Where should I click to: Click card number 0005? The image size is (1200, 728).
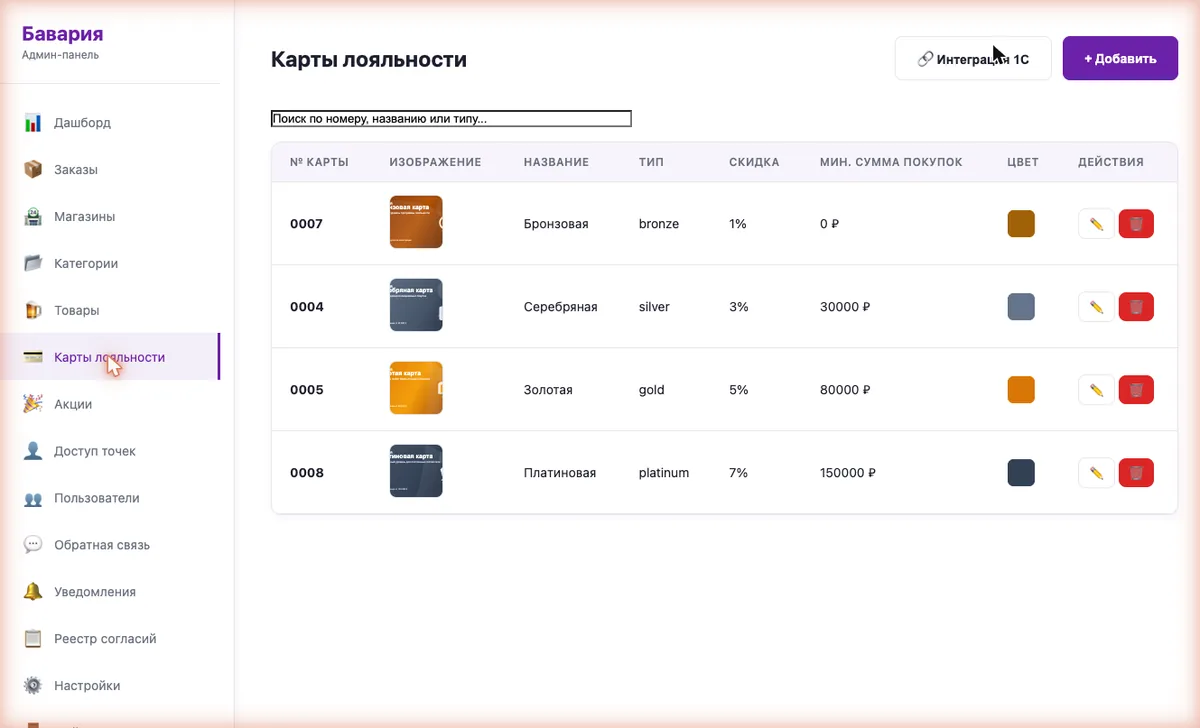(x=307, y=390)
